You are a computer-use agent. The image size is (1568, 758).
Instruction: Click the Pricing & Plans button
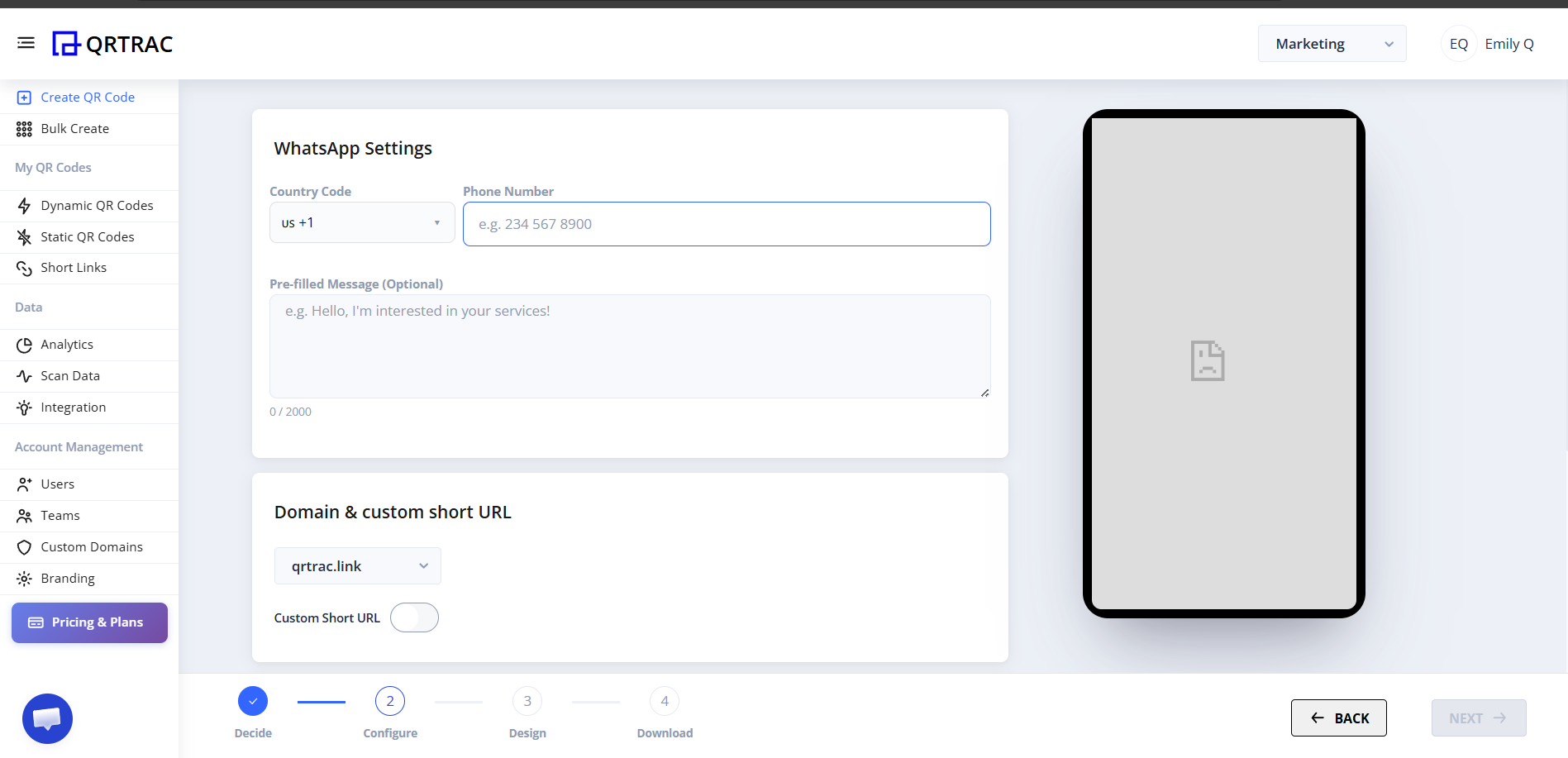[x=89, y=622]
